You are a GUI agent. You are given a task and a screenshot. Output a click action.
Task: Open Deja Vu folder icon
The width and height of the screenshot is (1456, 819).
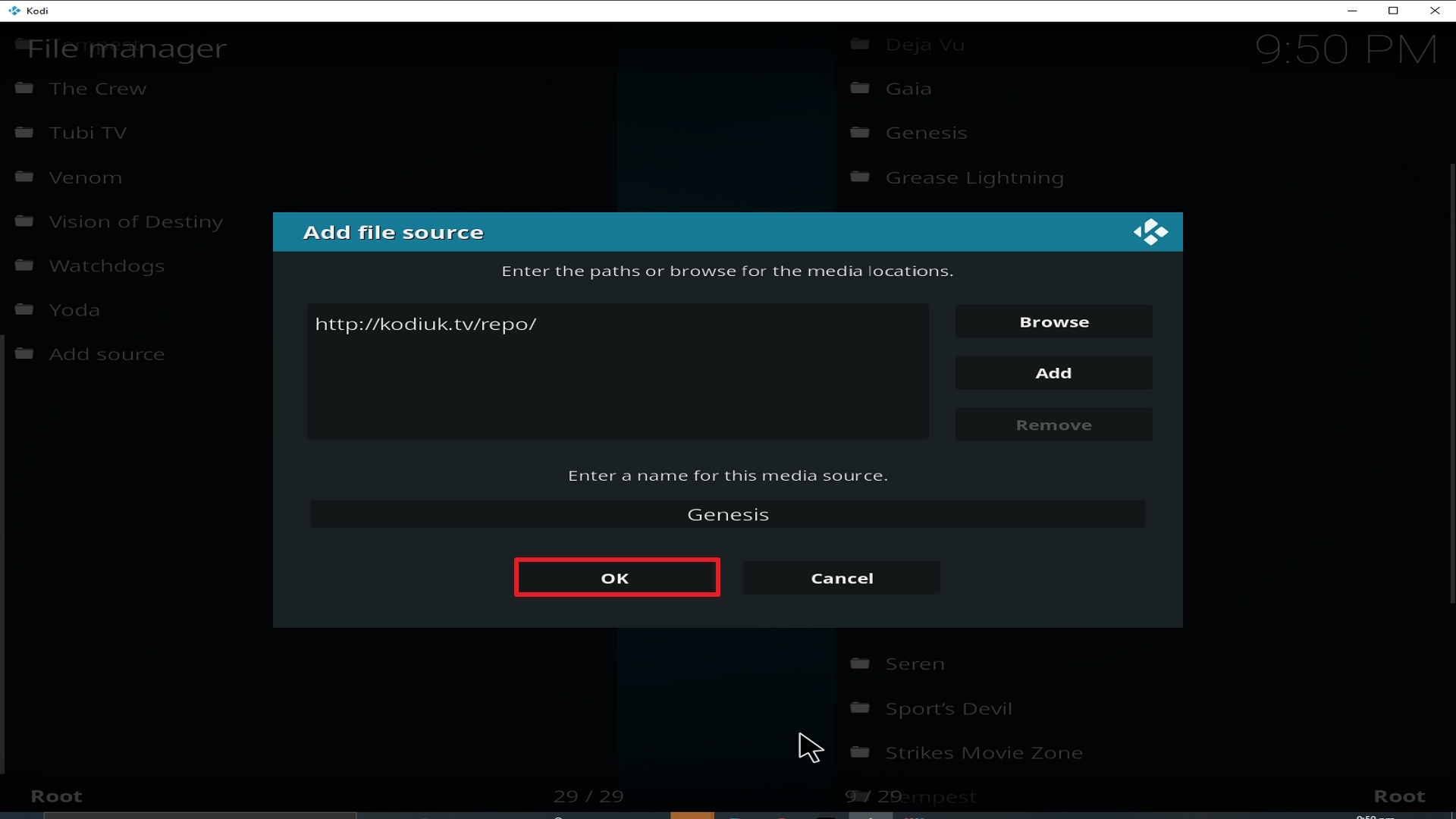860,44
